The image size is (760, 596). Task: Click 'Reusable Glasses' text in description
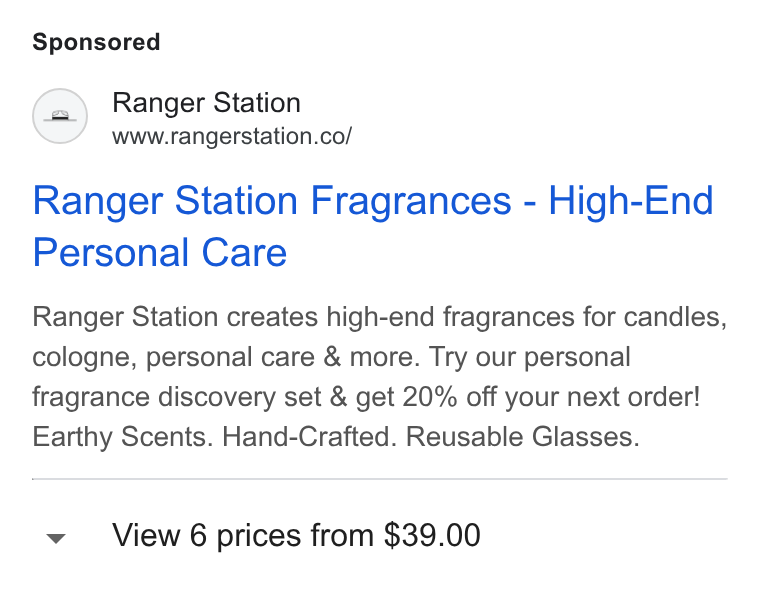tap(522, 437)
